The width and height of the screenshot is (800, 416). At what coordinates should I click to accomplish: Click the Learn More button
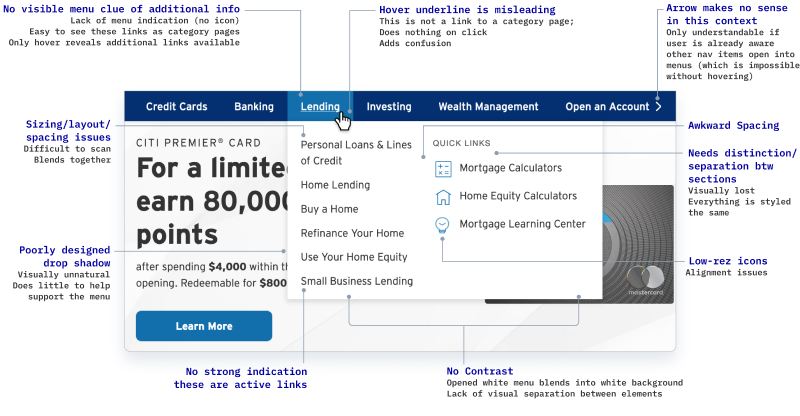coord(204,326)
